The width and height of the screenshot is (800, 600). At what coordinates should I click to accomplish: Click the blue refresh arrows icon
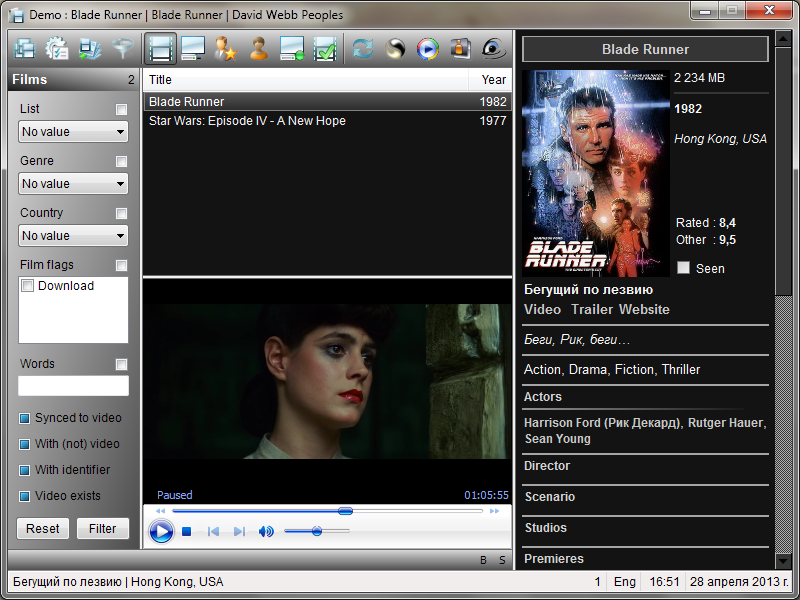(363, 49)
